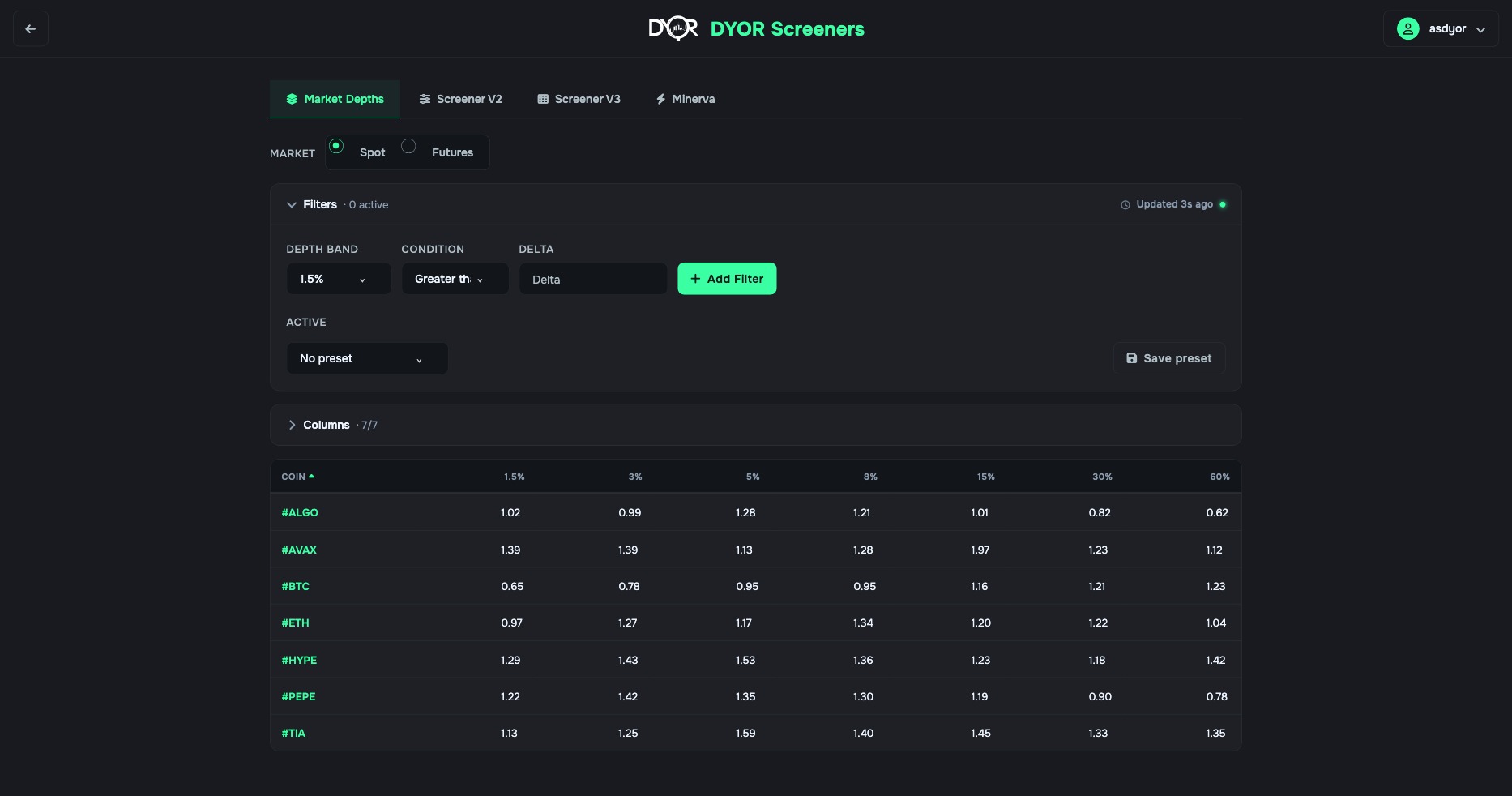Click the 0.65 value in the BTC row
Viewport: 1512px width, 796px height.
point(512,586)
